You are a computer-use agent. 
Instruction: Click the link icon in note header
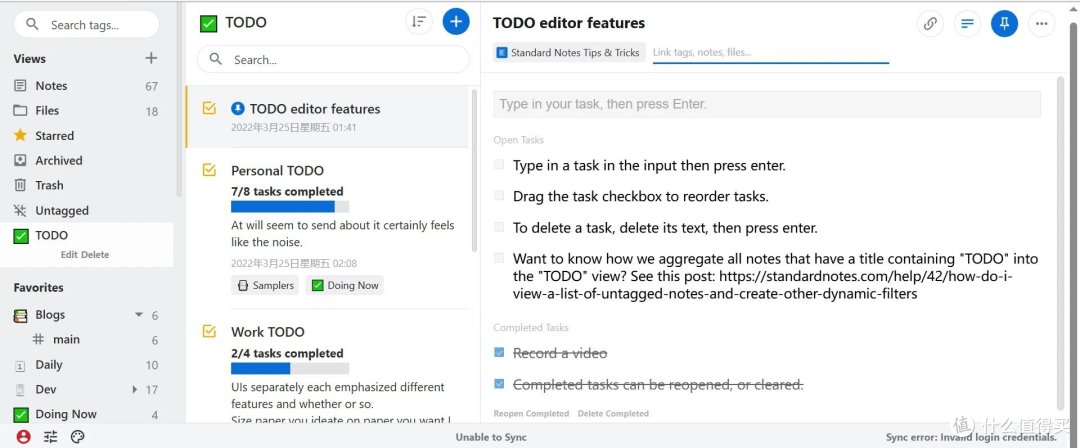coord(930,23)
